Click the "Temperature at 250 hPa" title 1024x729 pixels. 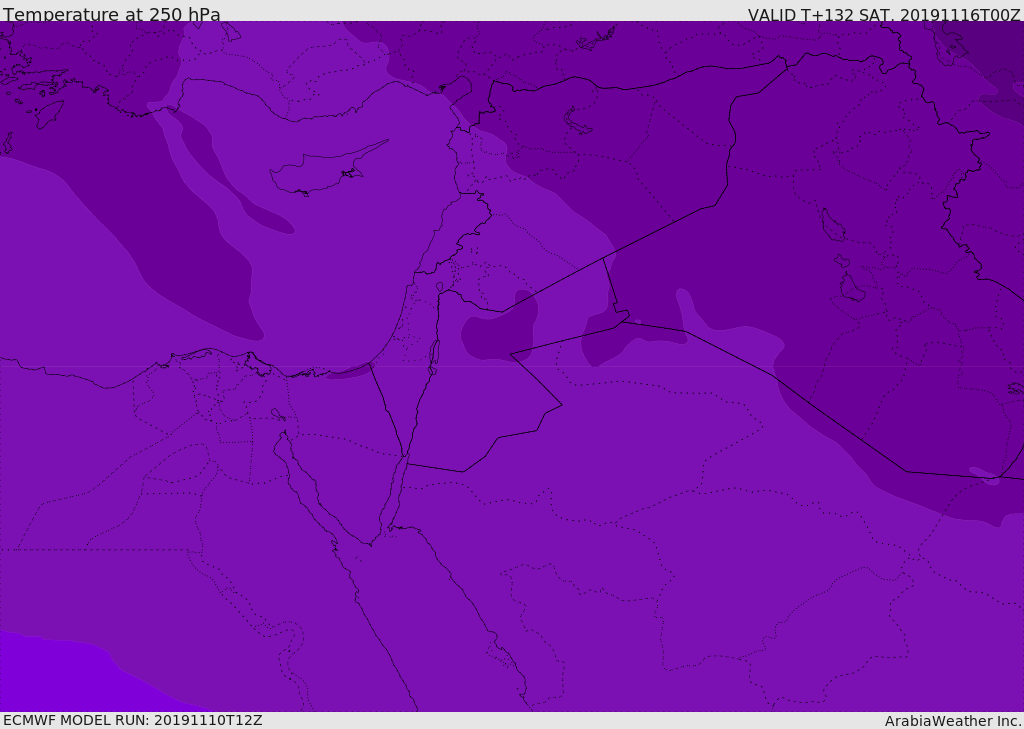(112, 14)
